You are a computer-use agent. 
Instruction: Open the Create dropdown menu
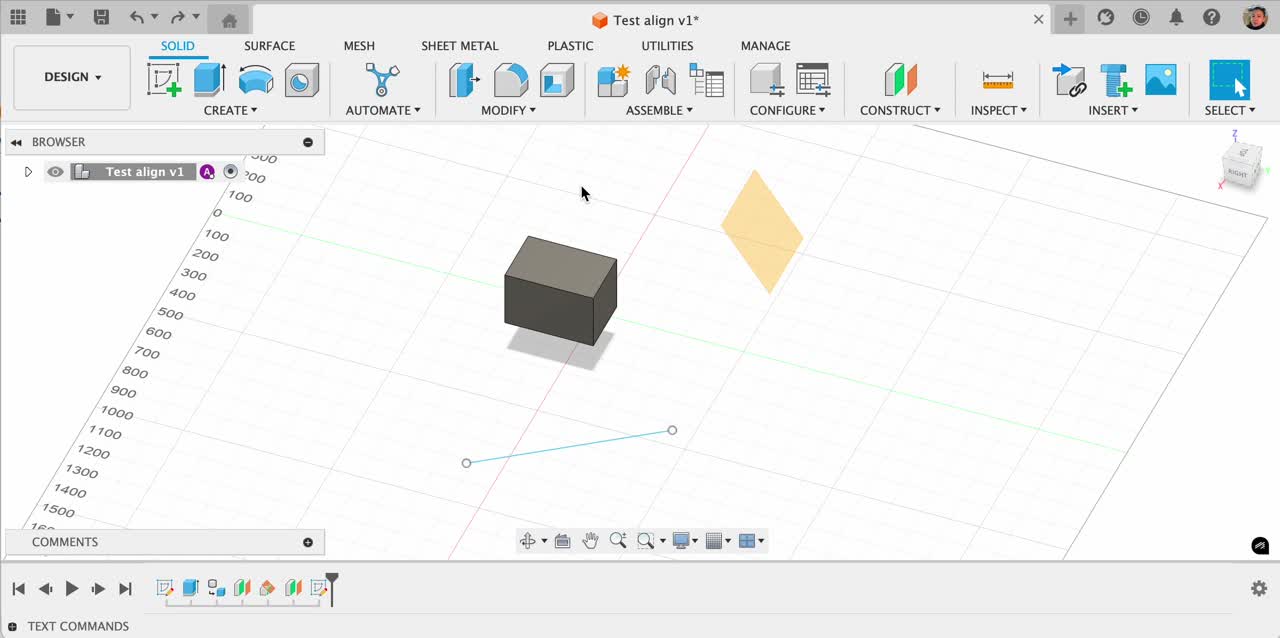(x=231, y=110)
